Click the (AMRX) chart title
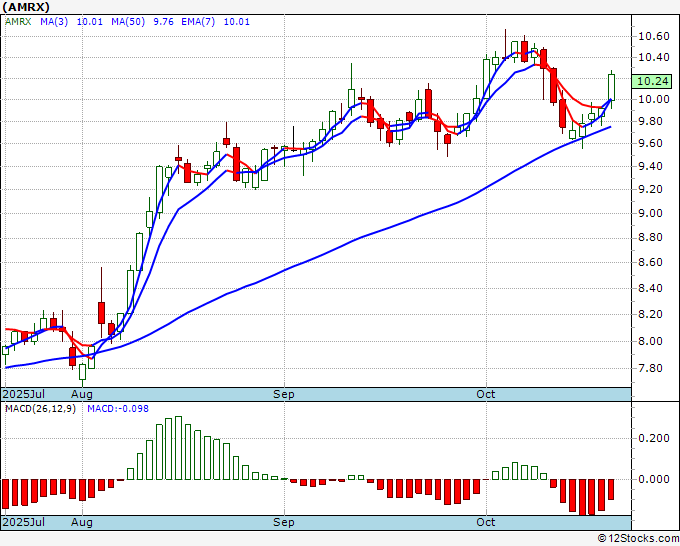The width and height of the screenshot is (680, 546). point(26,7)
